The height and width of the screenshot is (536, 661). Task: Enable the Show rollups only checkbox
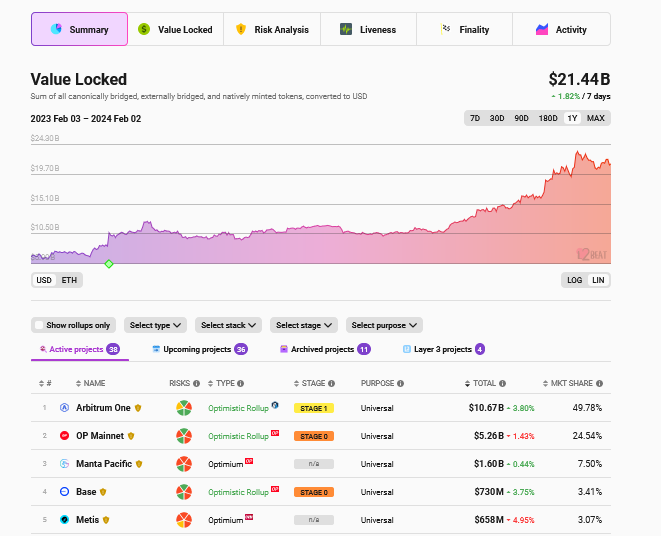(x=39, y=325)
